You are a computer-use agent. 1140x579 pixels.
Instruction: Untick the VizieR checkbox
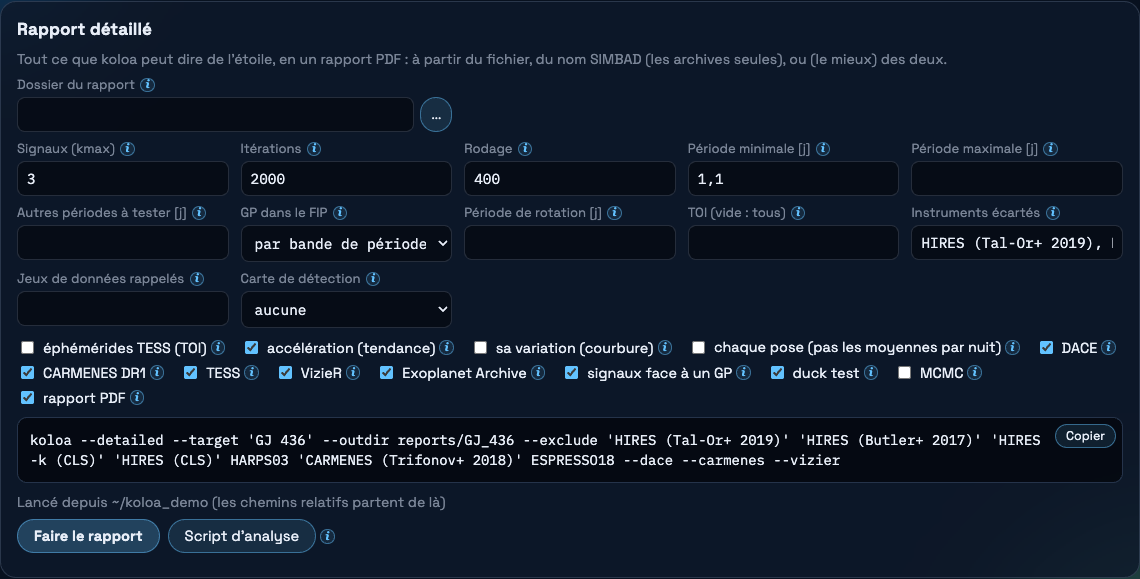(x=285, y=372)
